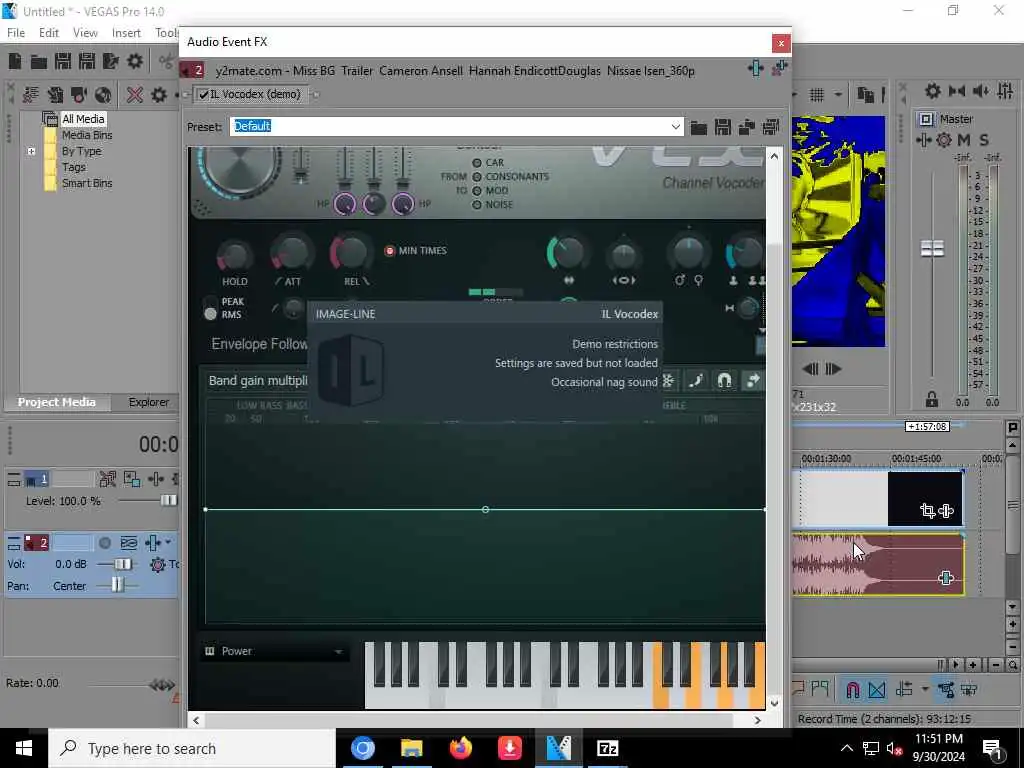Screen dimensions: 1024x768
Task: Click the Master volume fader handle
Action: point(932,248)
